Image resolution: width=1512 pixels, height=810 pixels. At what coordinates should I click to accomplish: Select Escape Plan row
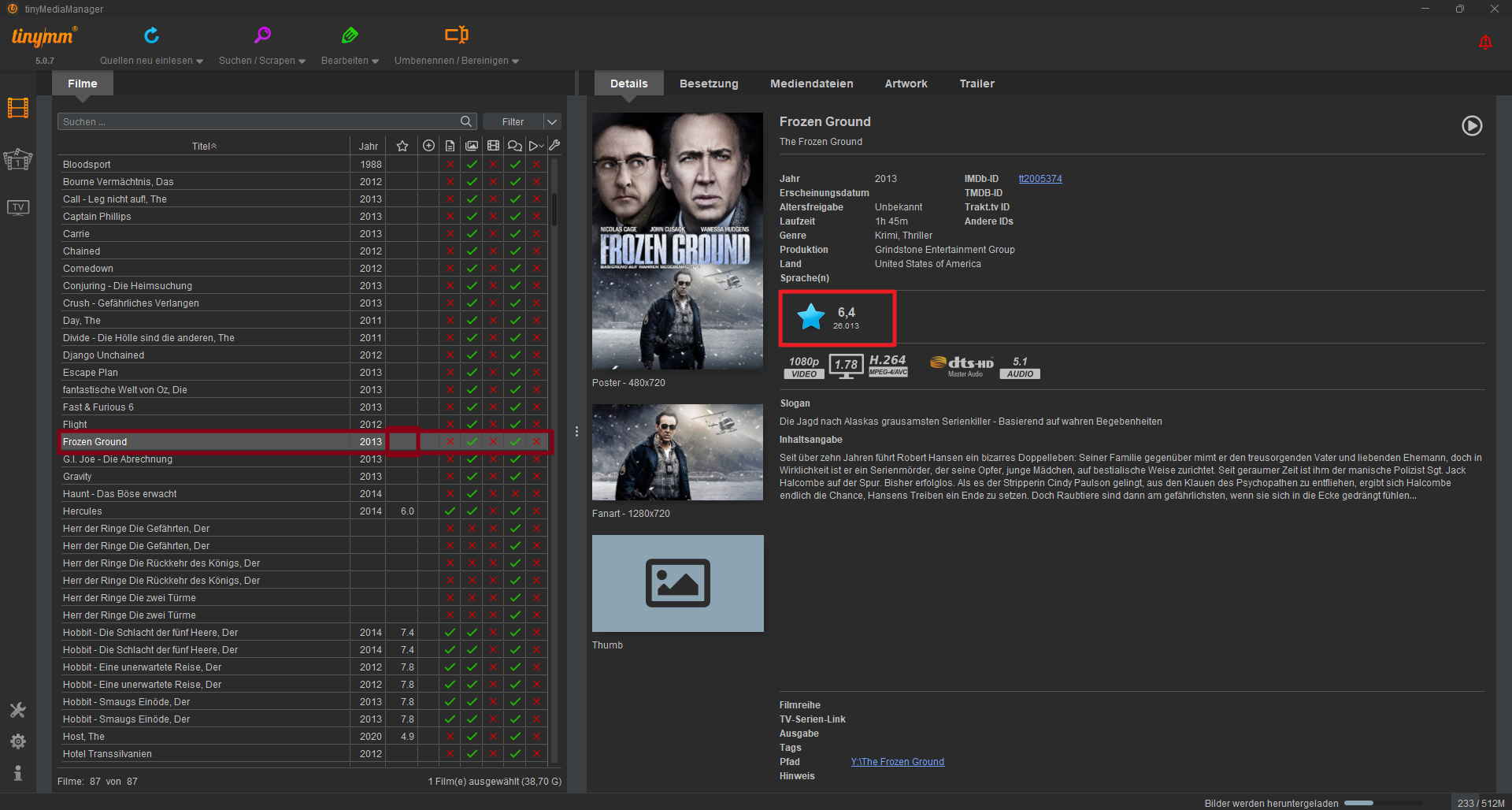(303, 372)
